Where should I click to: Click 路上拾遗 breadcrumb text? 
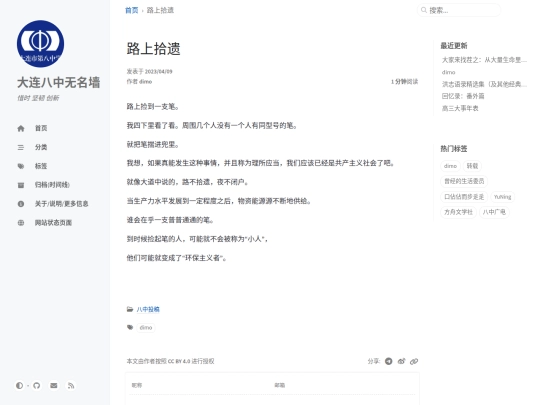160,10
